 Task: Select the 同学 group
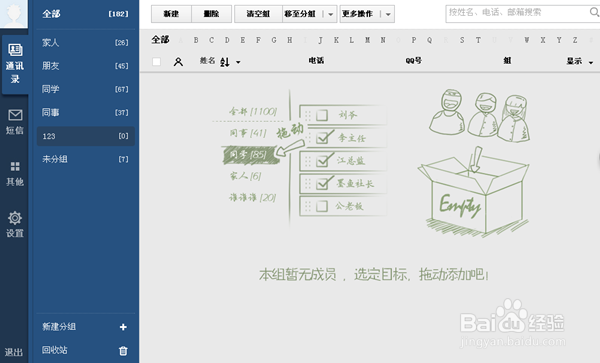point(85,89)
